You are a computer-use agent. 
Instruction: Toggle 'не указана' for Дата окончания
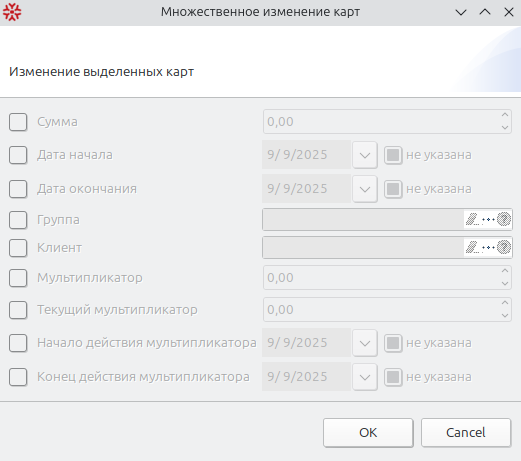point(393,189)
